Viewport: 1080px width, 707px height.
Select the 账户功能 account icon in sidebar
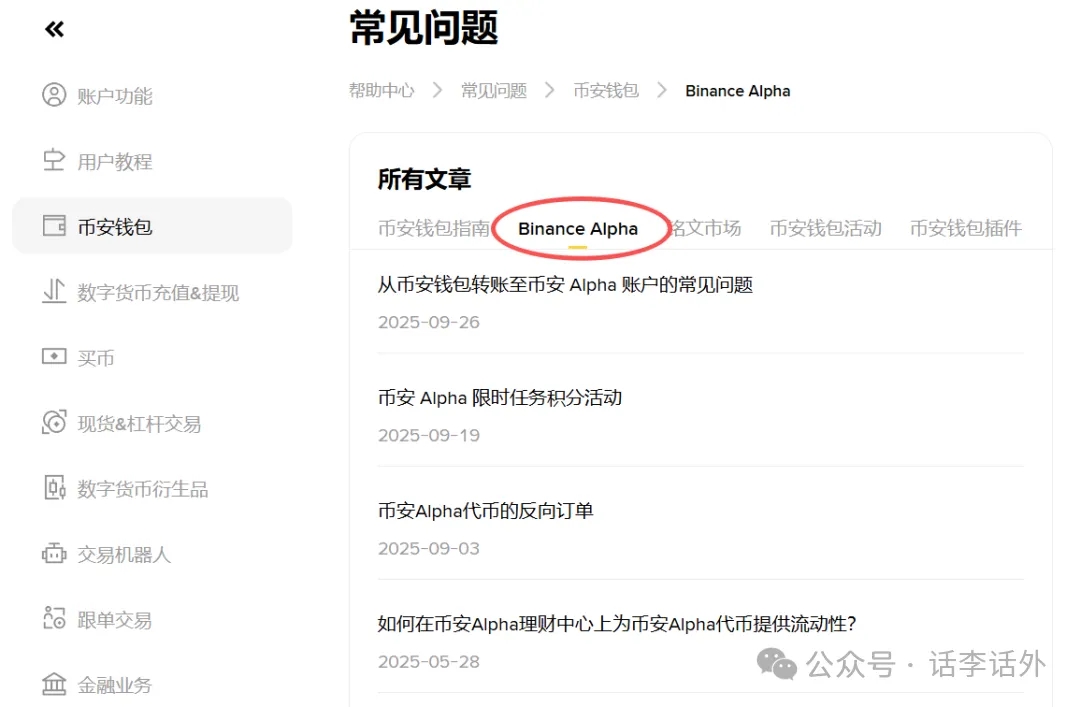(54, 96)
